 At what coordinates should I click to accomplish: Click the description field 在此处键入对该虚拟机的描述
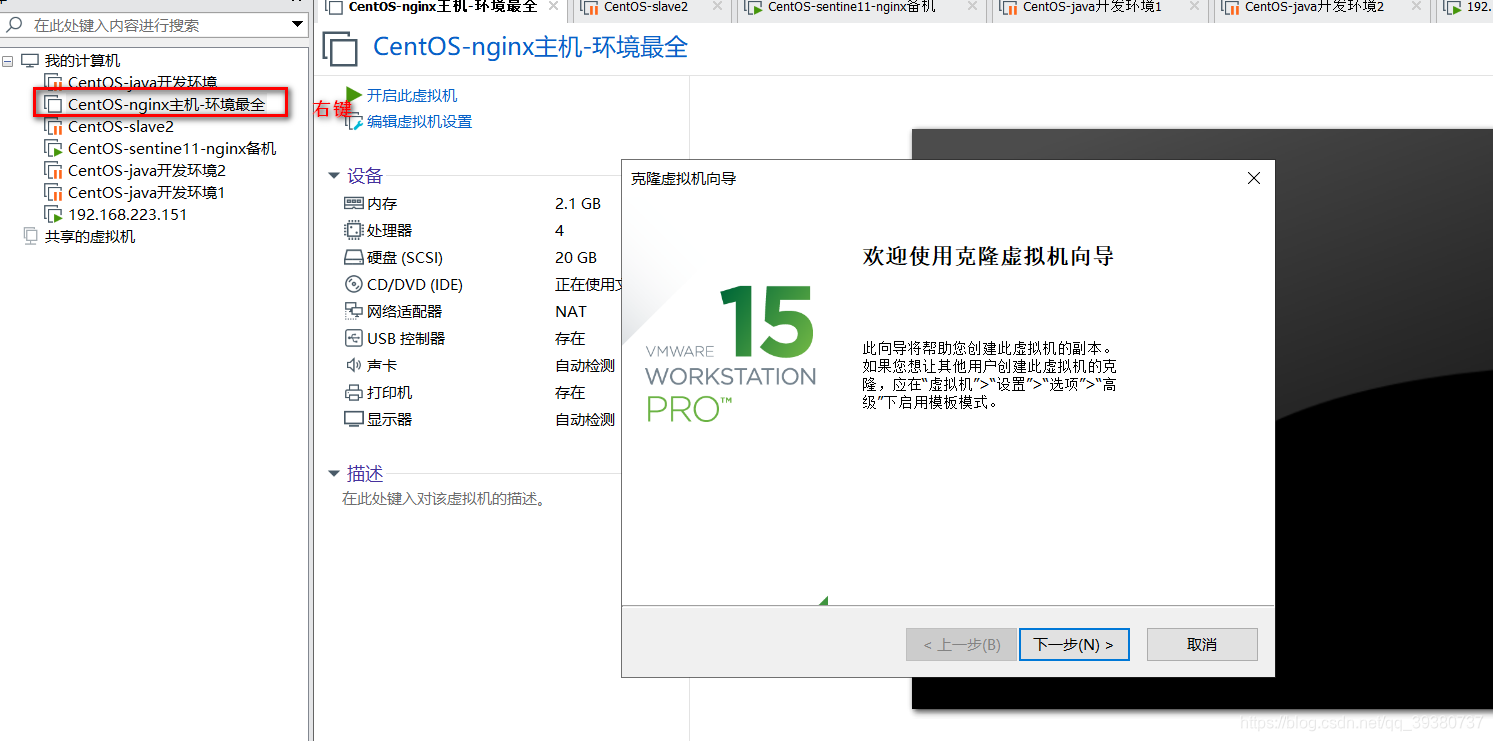click(444, 498)
